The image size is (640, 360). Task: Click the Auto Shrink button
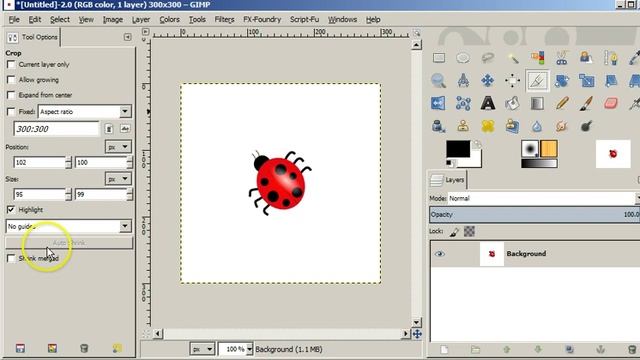[69, 243]
